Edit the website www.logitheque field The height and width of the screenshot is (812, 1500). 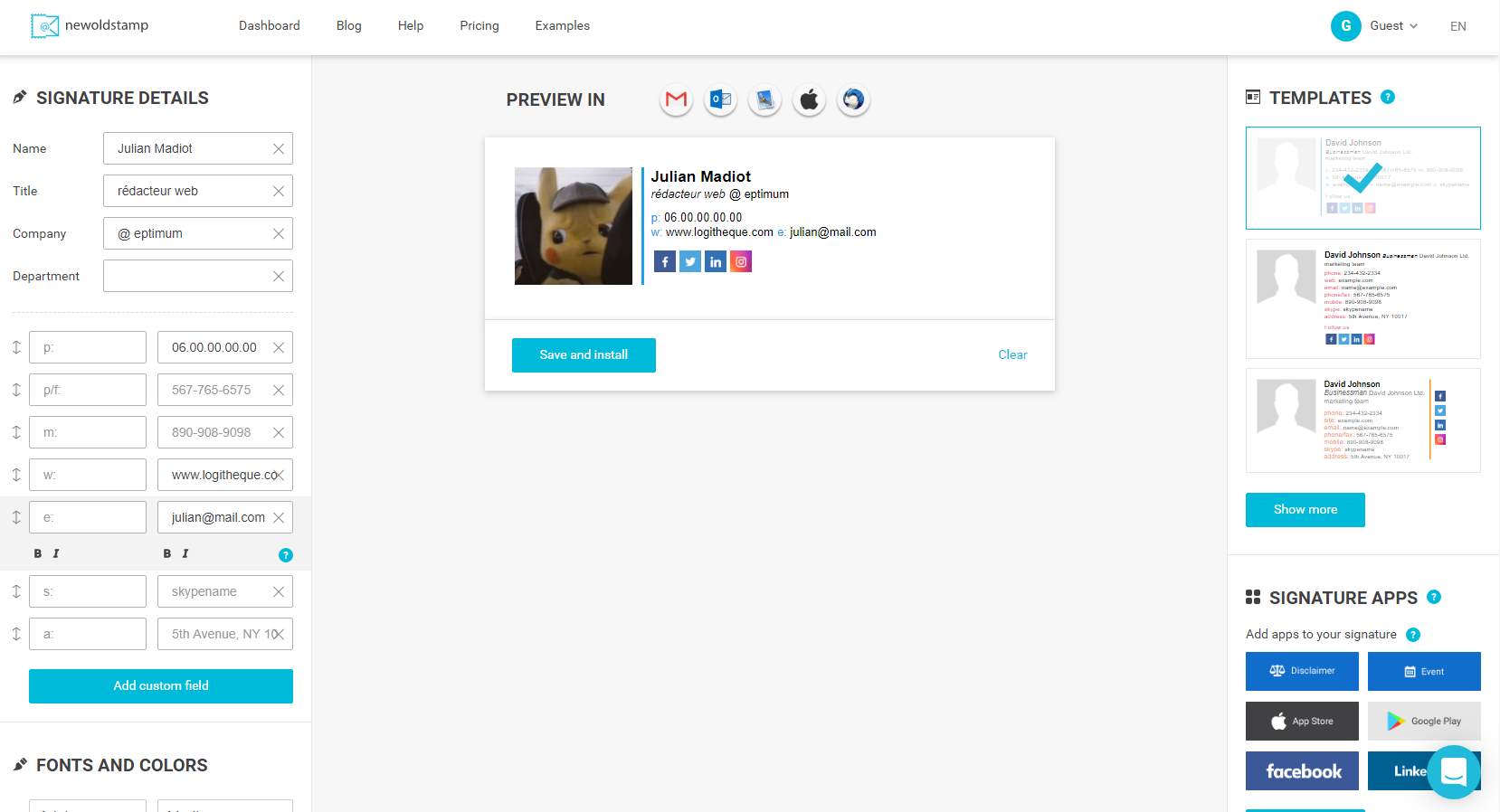(x=225, y=475)
